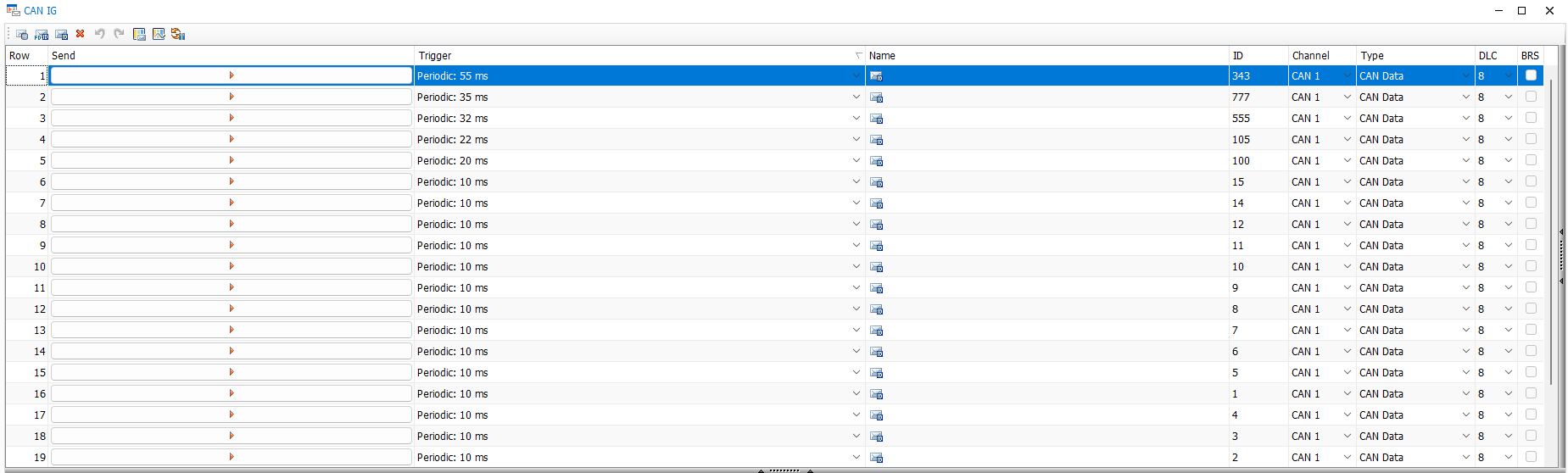
Task: Click Send button for row 9
Action: tap(231, 245)
